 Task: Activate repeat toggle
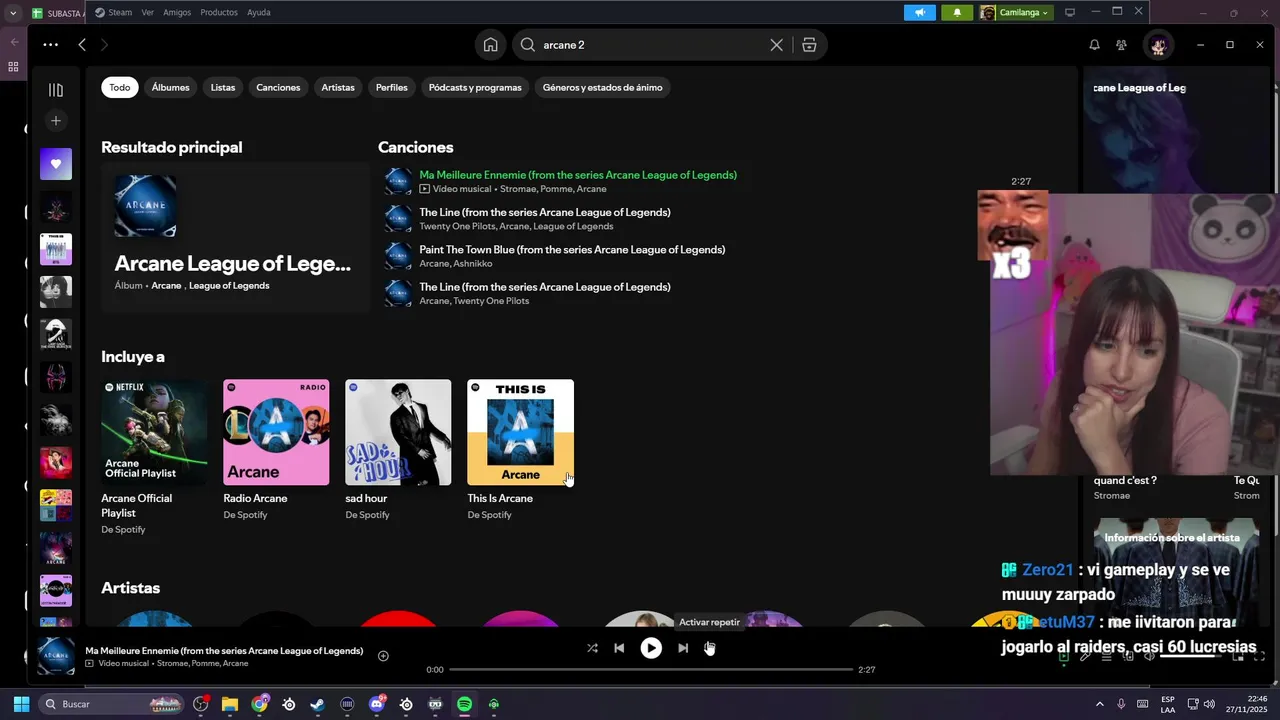click(710, 648)
